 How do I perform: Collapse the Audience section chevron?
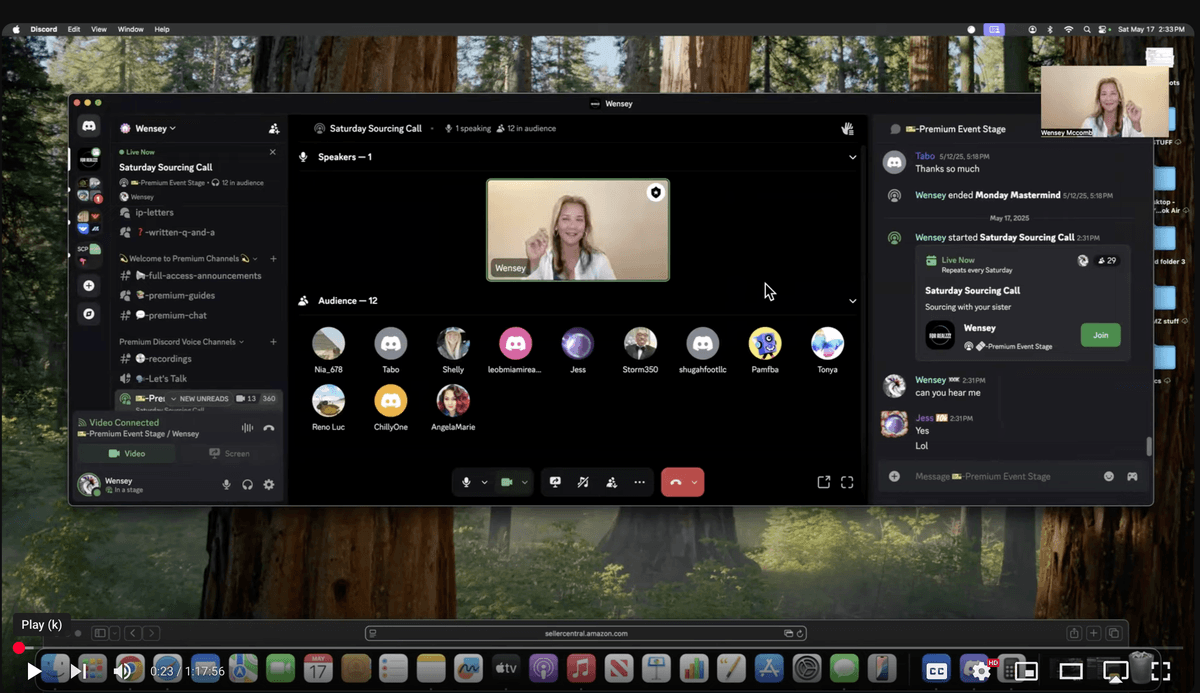[x=852, y=301]
